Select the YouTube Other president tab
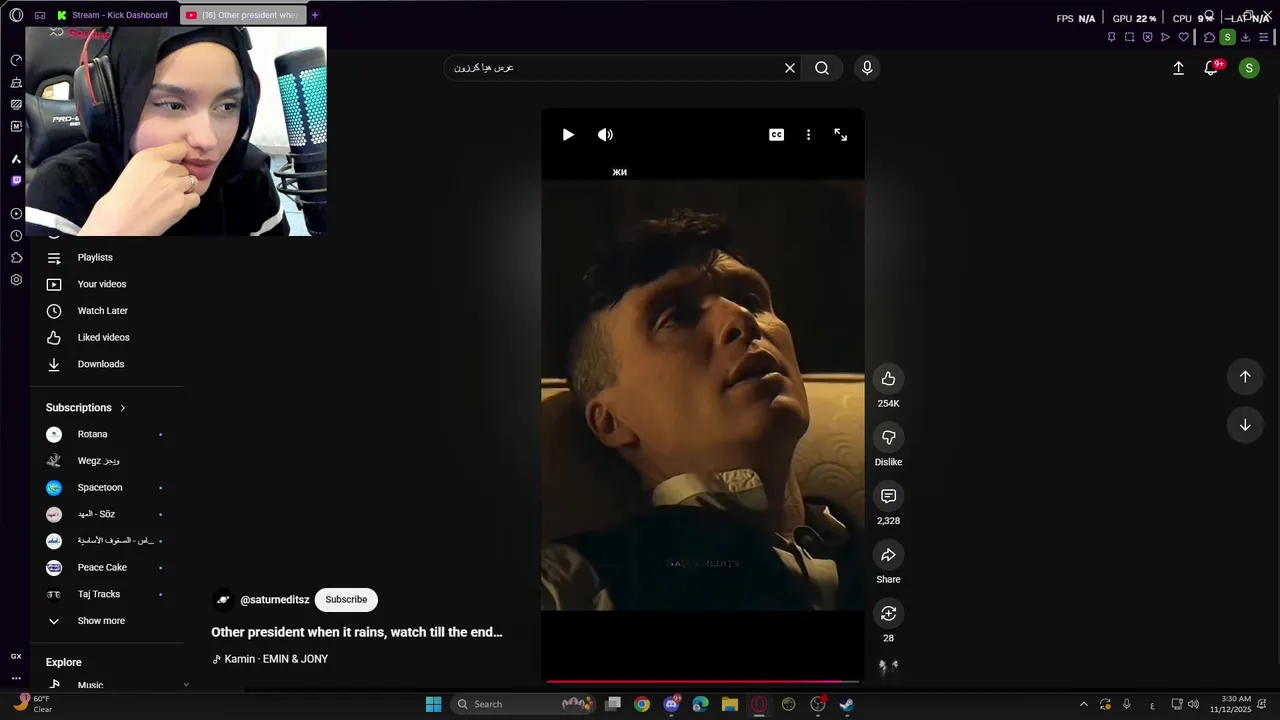Screen dimensions: 1280x720 click(243, 15)
